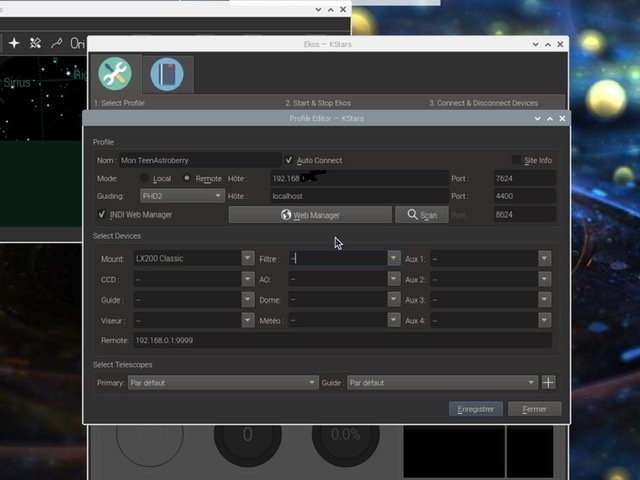Toggle the INDI Web Manager checkbox
This screenshot has height=480, width=640.
pyautogui.click(x=102, y=214)
